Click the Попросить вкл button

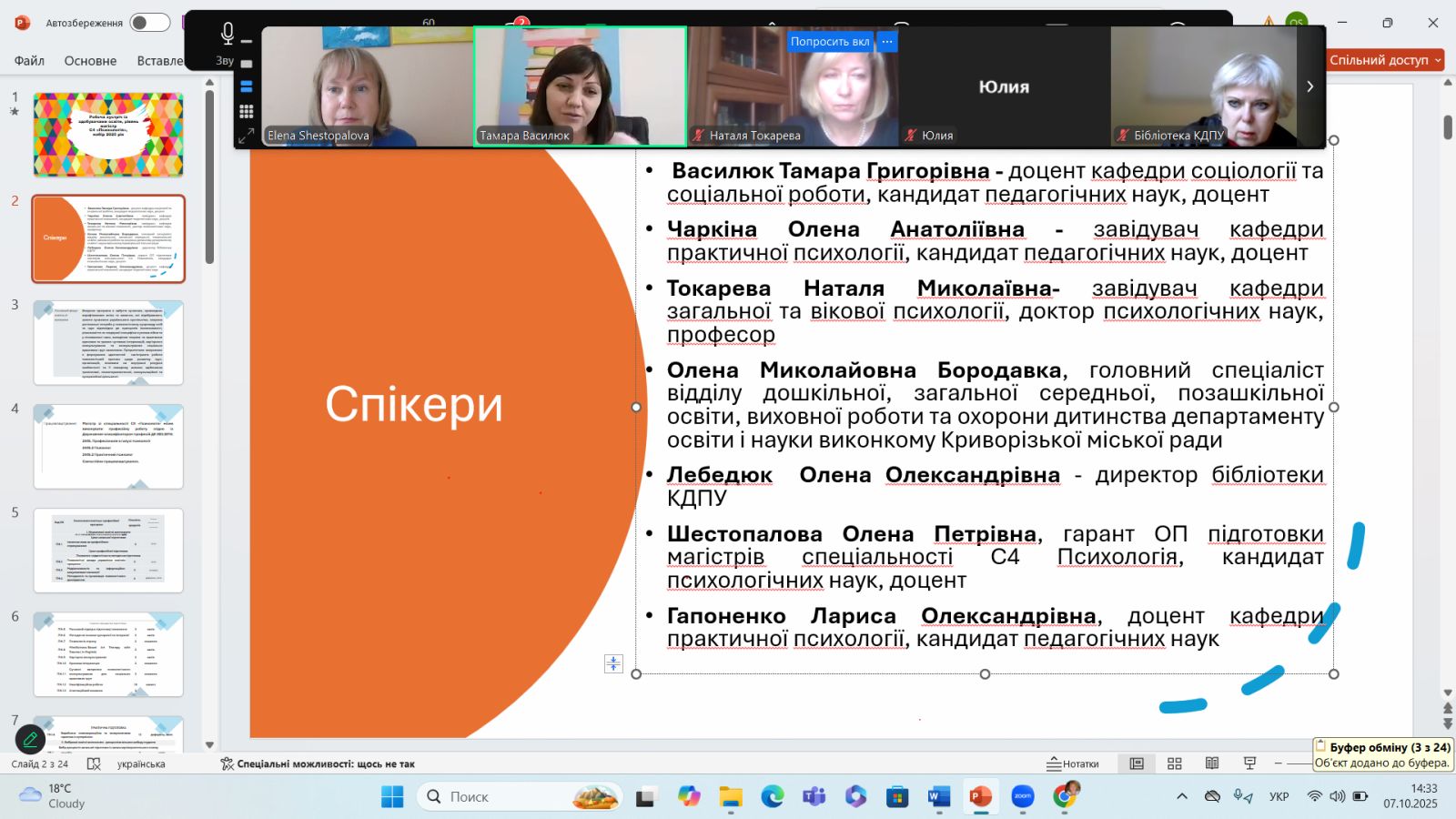pyautogui.click(x=829, y=42)
